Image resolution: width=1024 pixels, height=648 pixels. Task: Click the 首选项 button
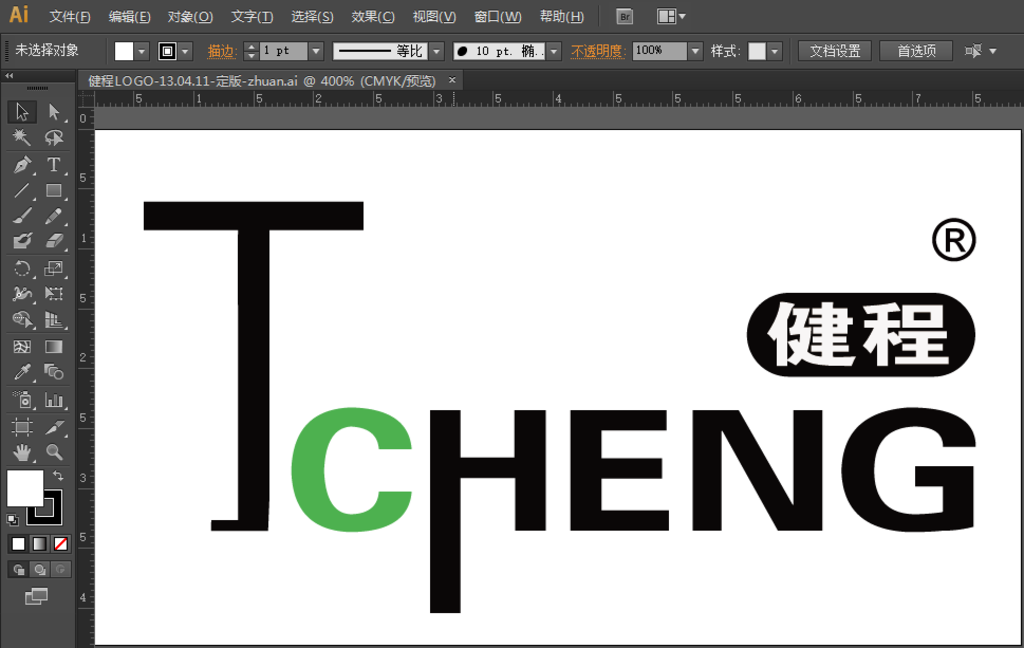[x=916, y=51]
